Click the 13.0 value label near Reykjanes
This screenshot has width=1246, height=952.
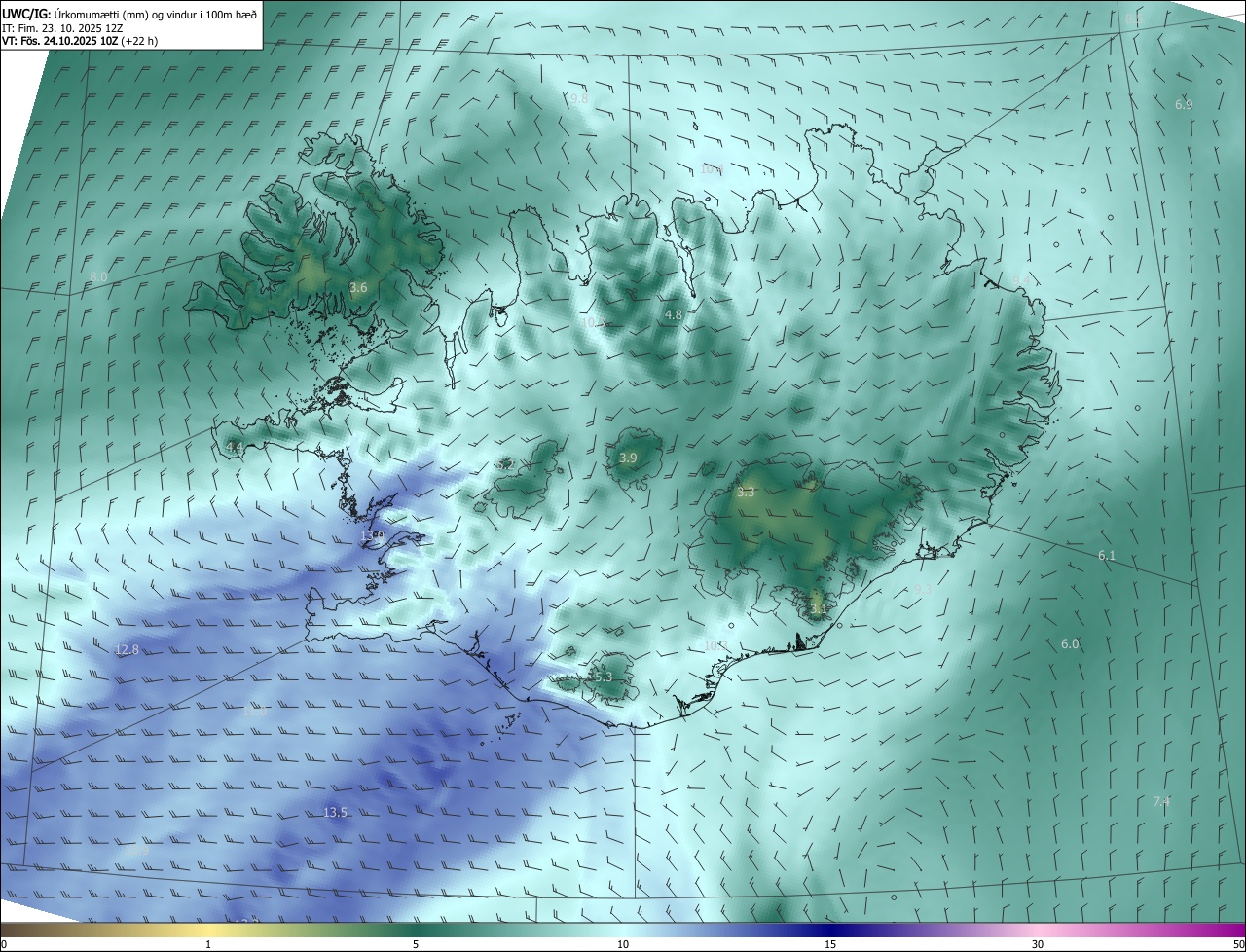[x=372, y=536]
